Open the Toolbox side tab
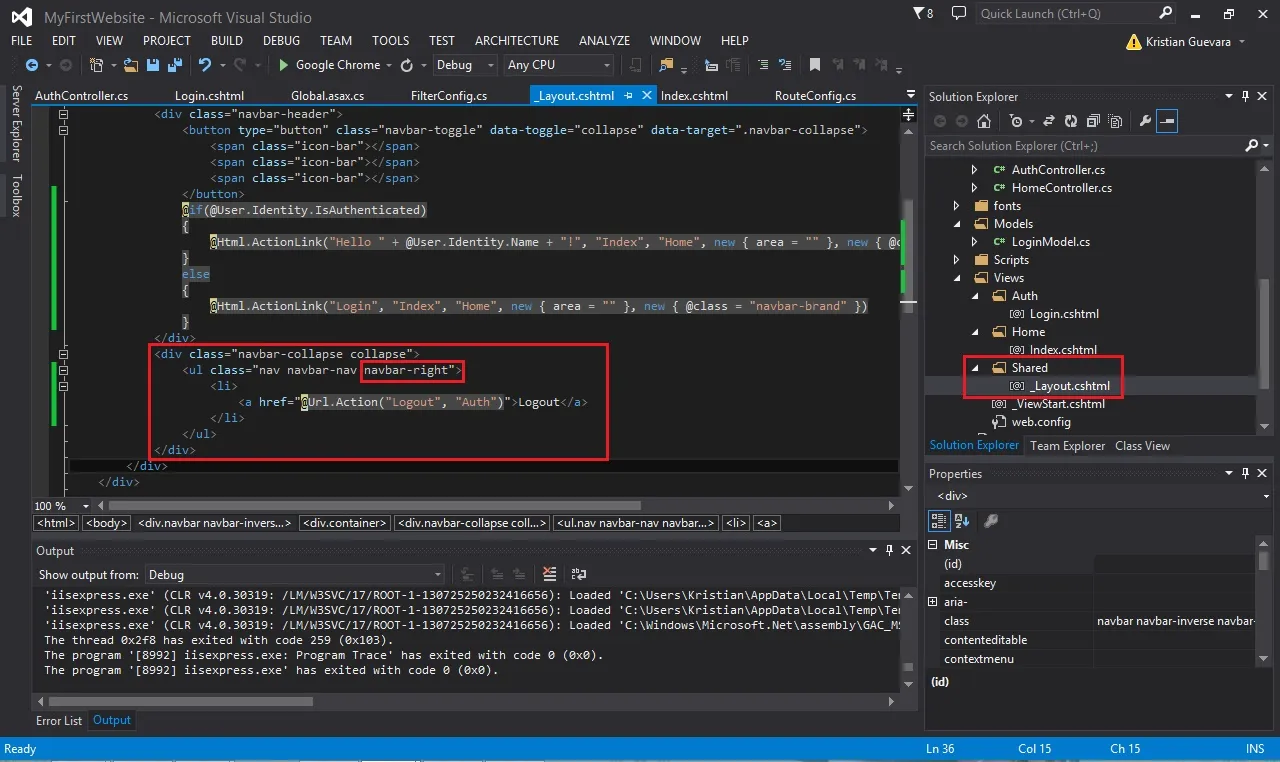1280x762 pixels. 16,196
